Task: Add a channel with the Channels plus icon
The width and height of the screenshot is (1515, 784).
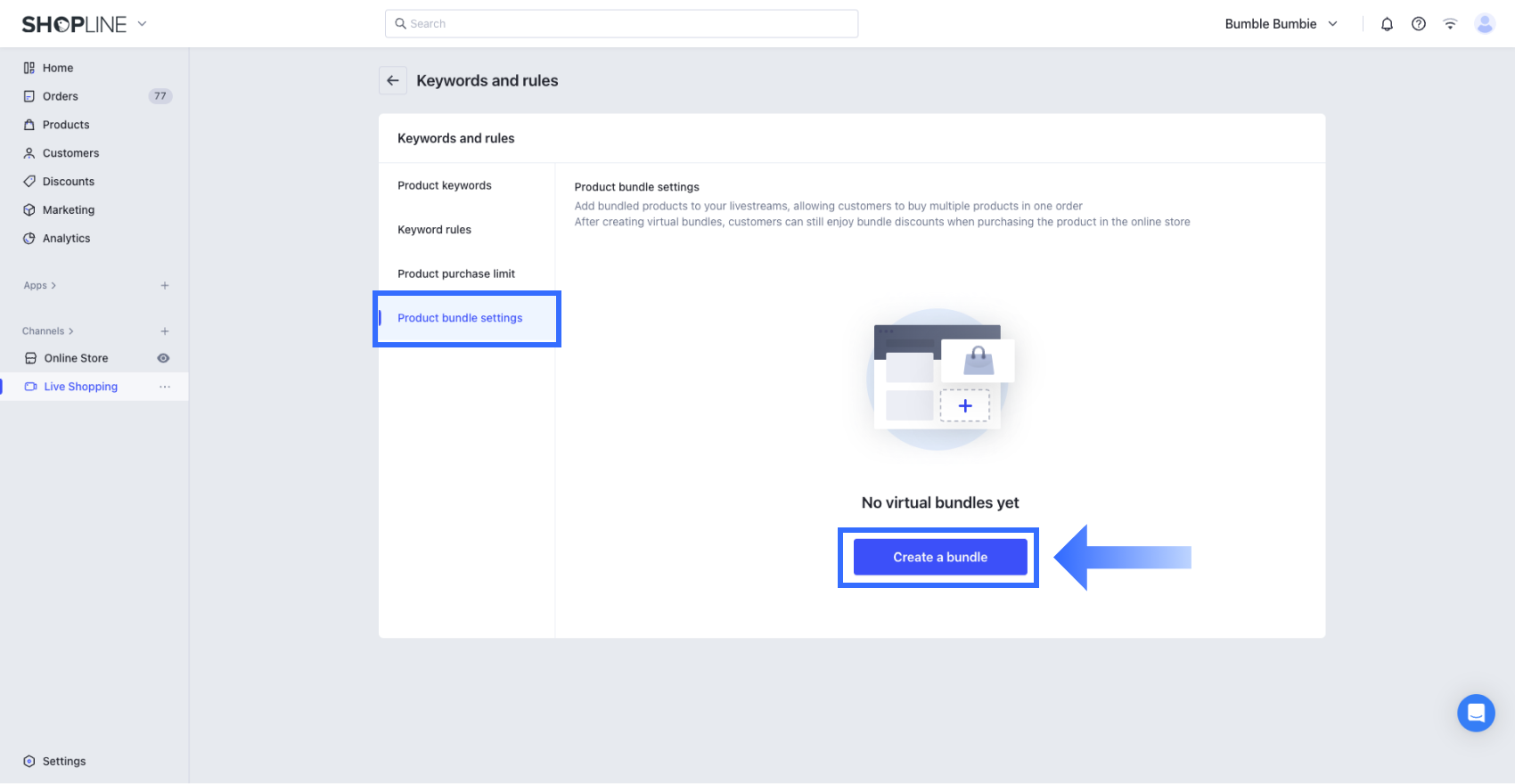Action: tap(165, 331)
